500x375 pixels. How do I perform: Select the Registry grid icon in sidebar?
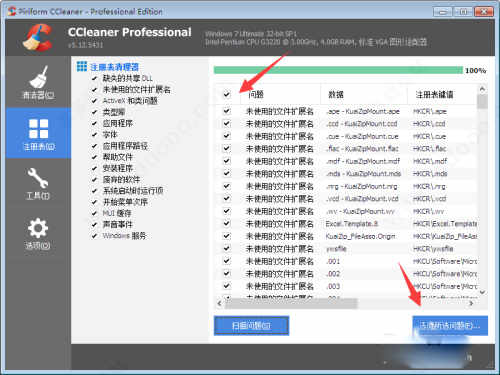38,129
